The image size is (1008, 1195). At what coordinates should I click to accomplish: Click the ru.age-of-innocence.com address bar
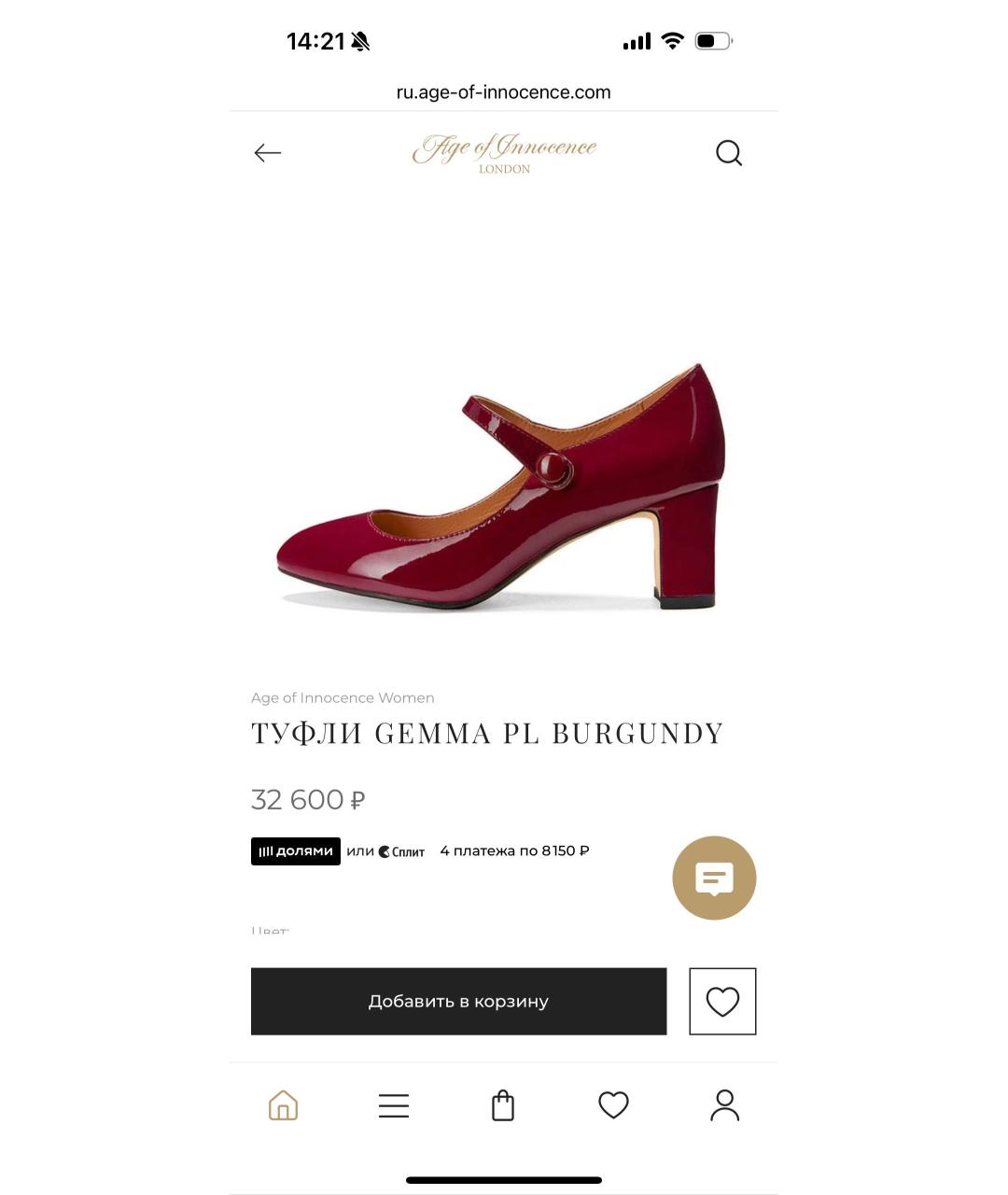pos(504,92)
